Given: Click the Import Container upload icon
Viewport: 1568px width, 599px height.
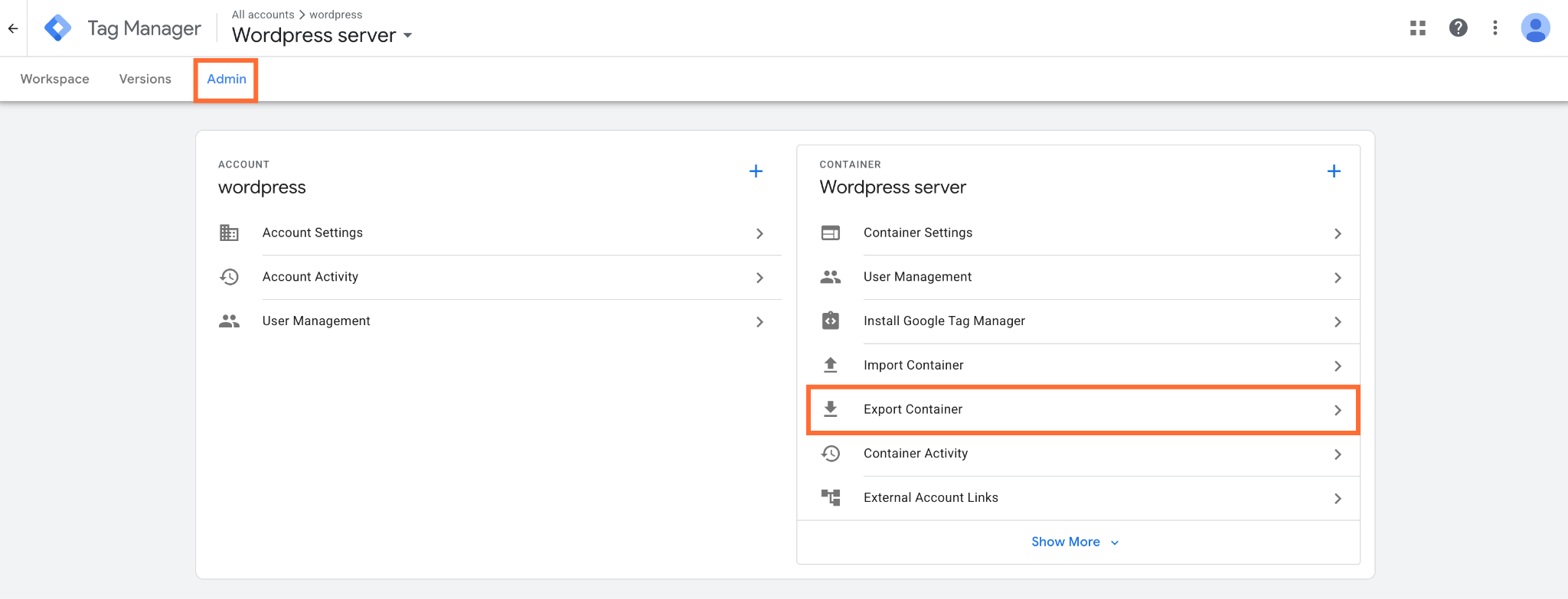Looking at the screenshot, I should click(x=831, y=365).
